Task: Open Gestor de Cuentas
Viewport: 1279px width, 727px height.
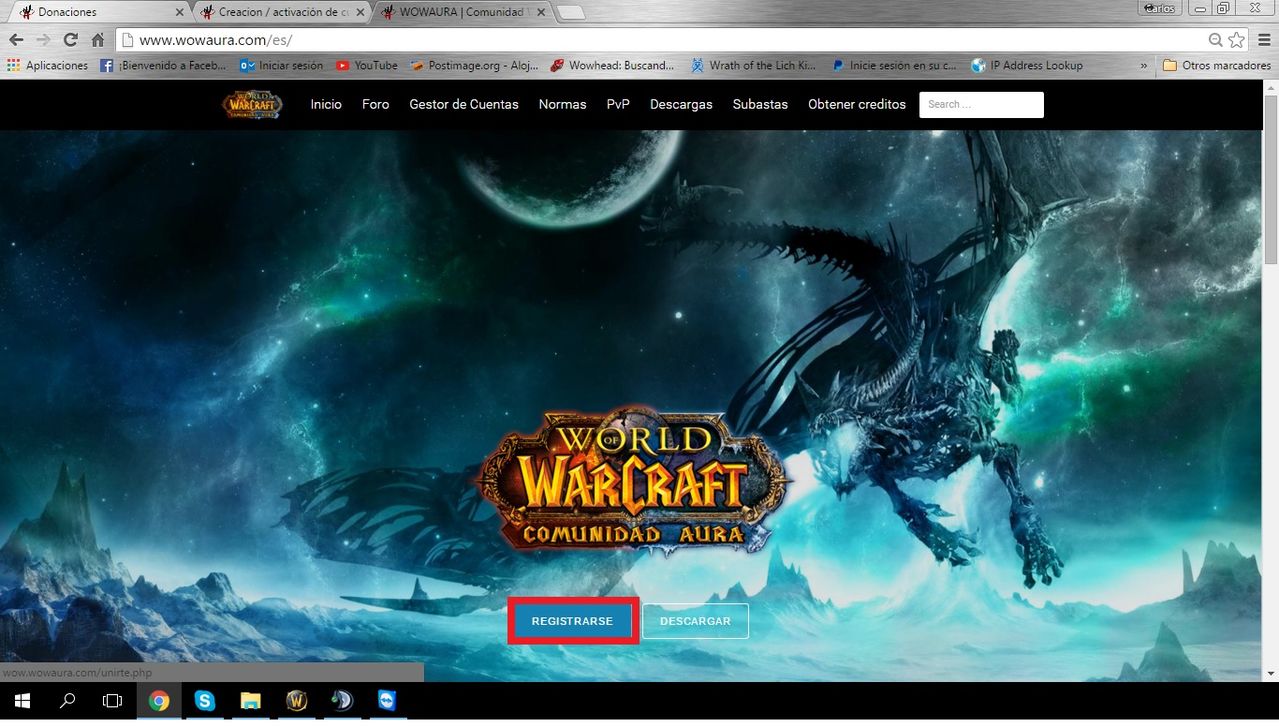Action: tap(464, 104)
